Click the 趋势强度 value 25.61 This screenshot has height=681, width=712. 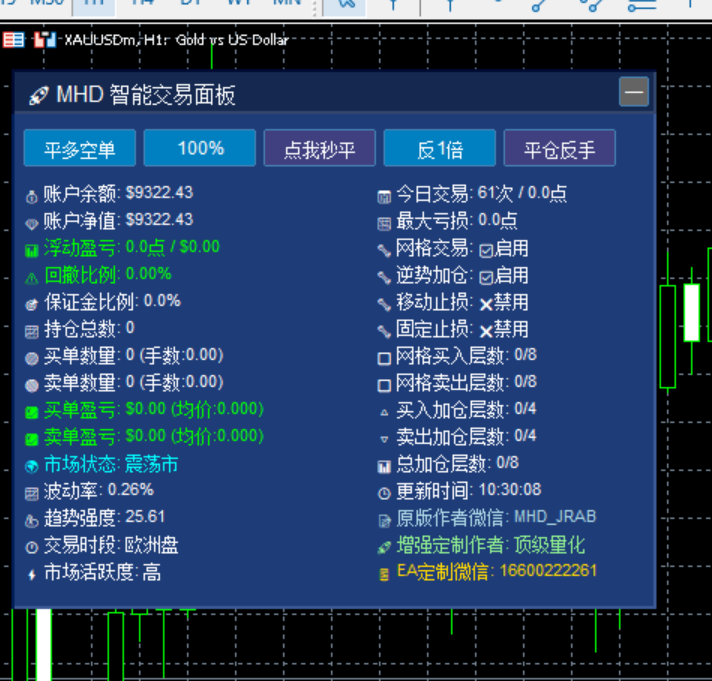145,517
